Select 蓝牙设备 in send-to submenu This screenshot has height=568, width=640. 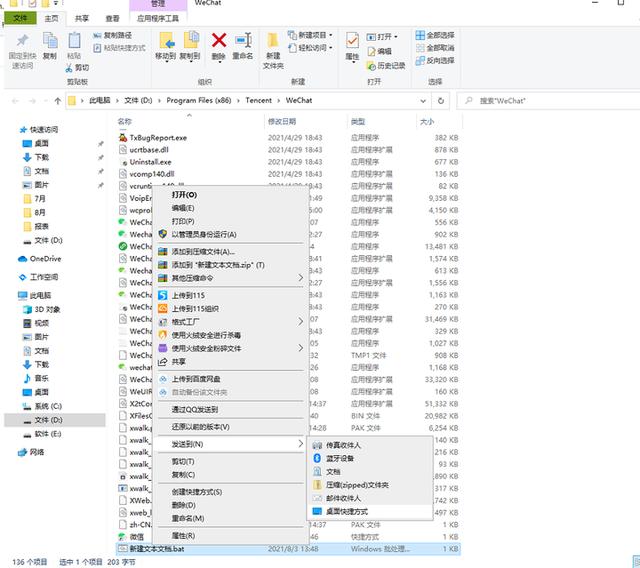[370, 459]
